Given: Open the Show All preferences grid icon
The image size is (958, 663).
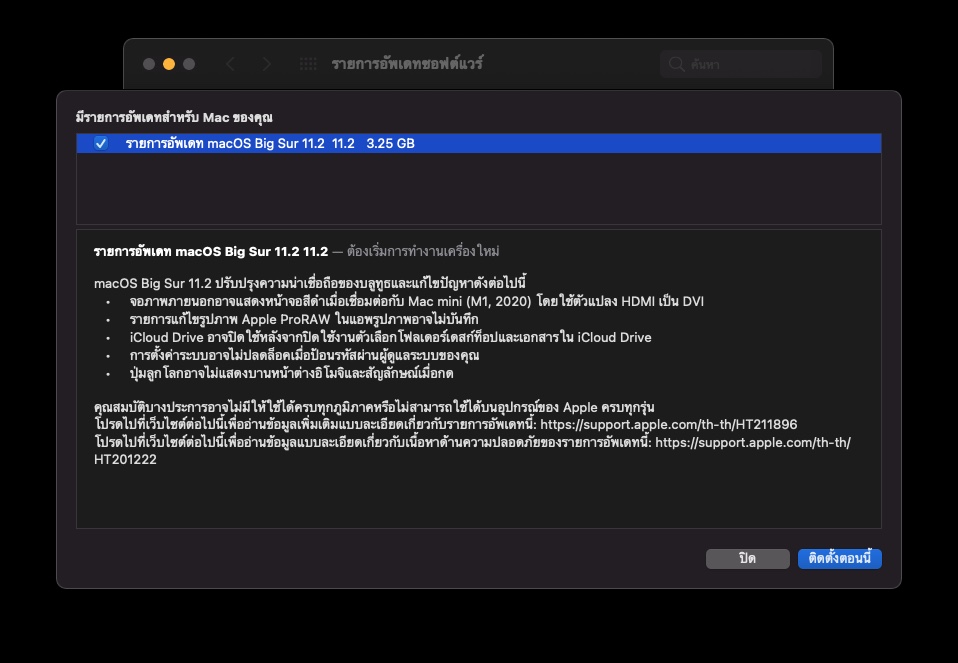Looking at the screenshot, I should coord(308,64).
